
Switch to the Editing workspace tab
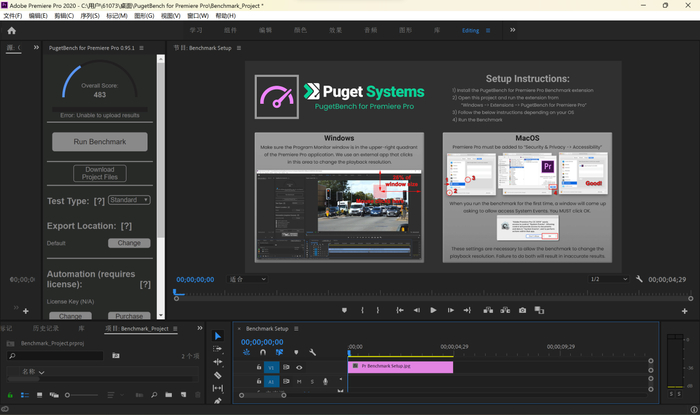(471, 31)
